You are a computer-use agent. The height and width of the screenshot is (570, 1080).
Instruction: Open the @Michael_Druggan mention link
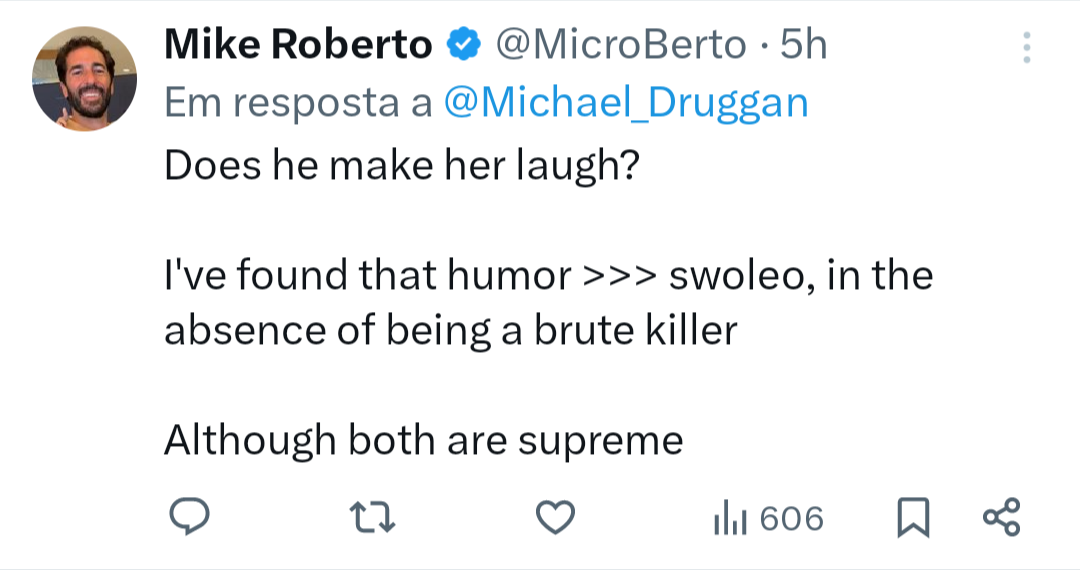(x=626, y=103)
